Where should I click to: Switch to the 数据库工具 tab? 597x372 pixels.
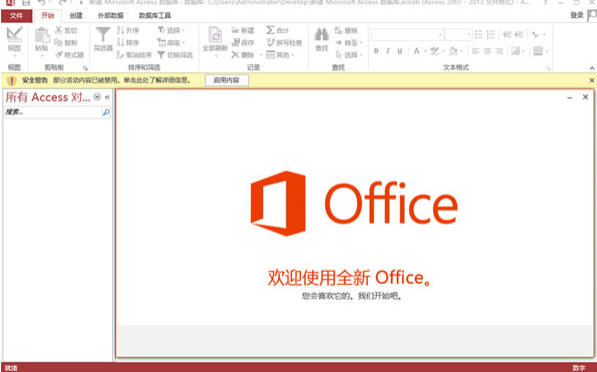155,16
